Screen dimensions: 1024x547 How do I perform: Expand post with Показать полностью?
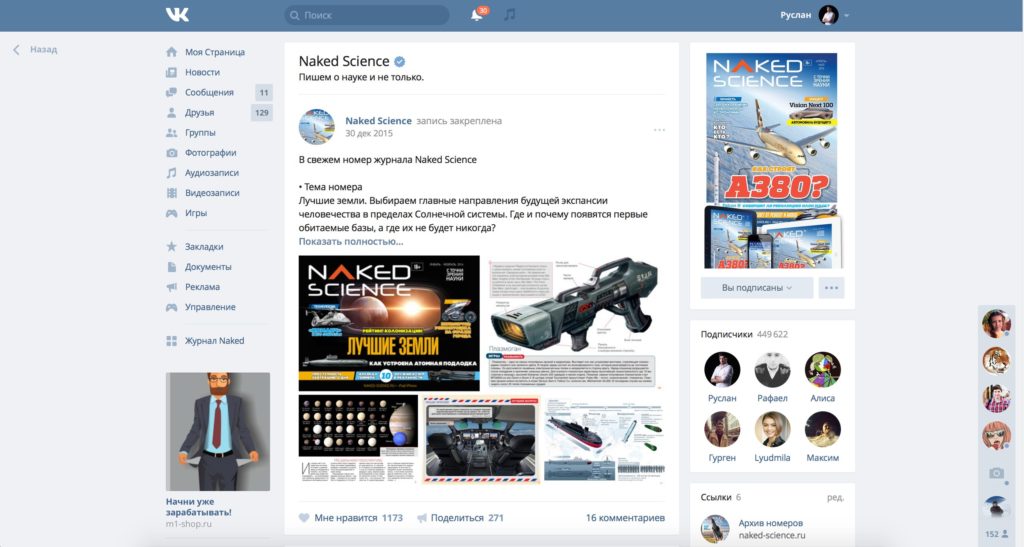[x=351, y=242]
